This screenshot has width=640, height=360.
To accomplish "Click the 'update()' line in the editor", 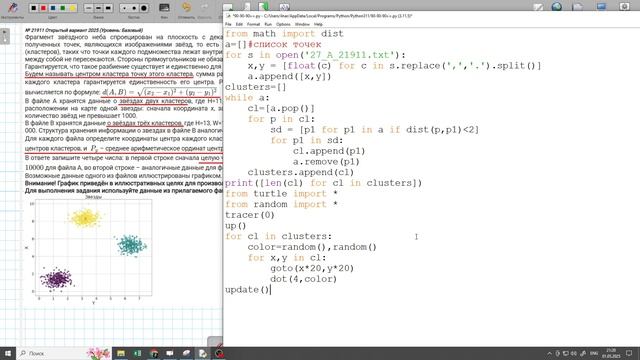I will click(x=248, y=290).
